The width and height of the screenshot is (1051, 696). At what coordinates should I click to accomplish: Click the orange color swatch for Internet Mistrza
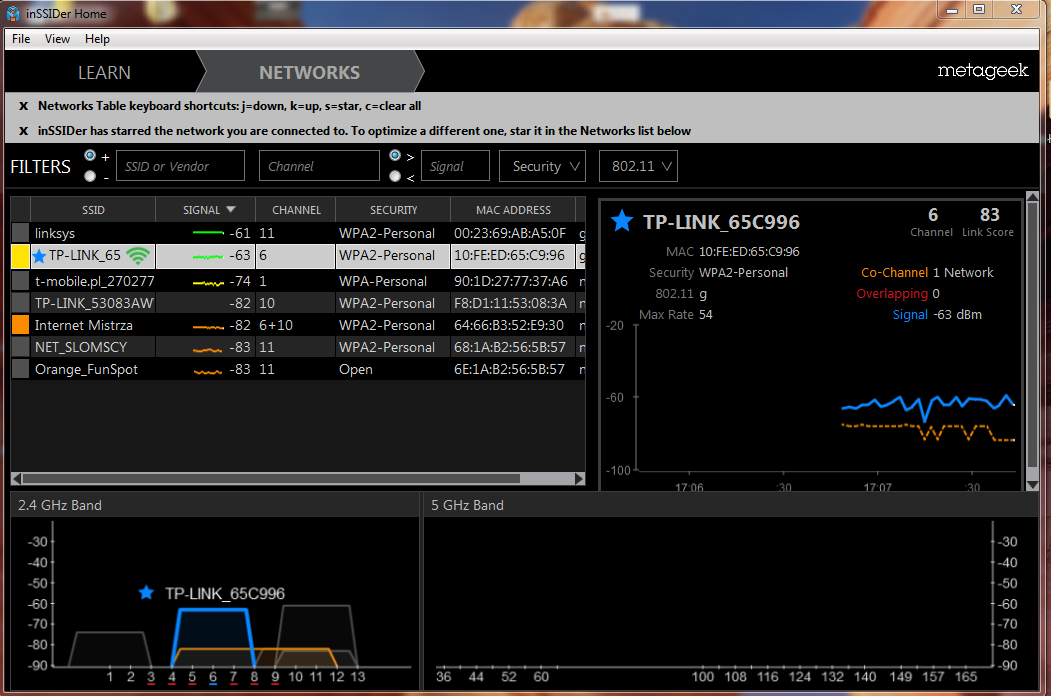tap(20, 325)
